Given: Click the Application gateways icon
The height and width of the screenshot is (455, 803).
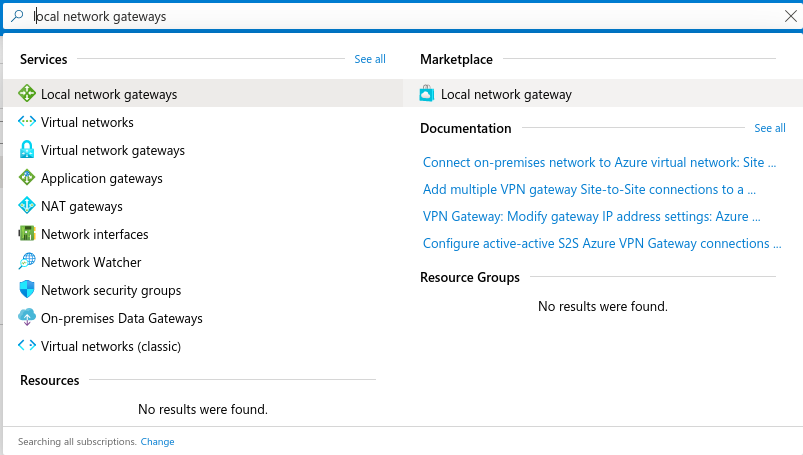Looking at the screenshot, I should click(27, 178).
